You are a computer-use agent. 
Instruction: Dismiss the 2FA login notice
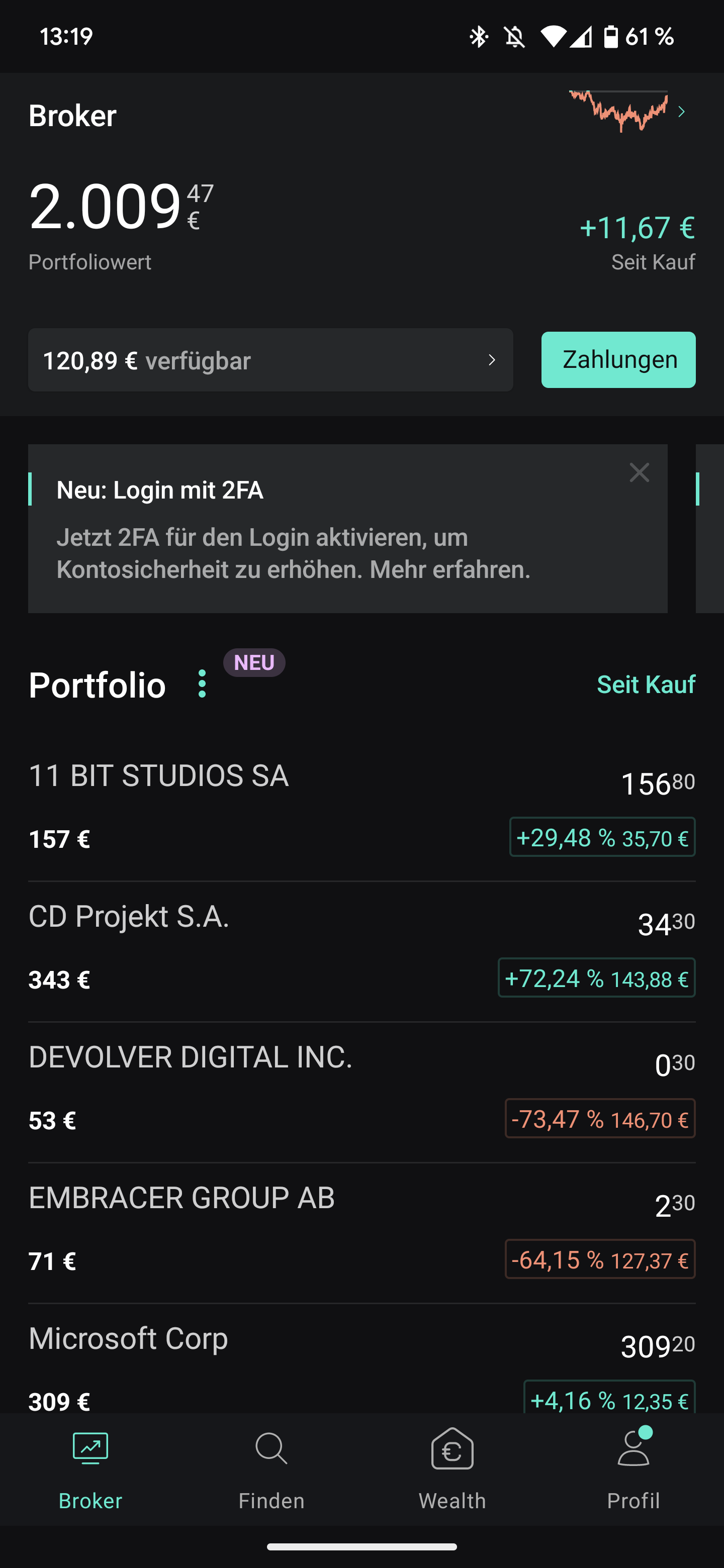pos(640,472)
